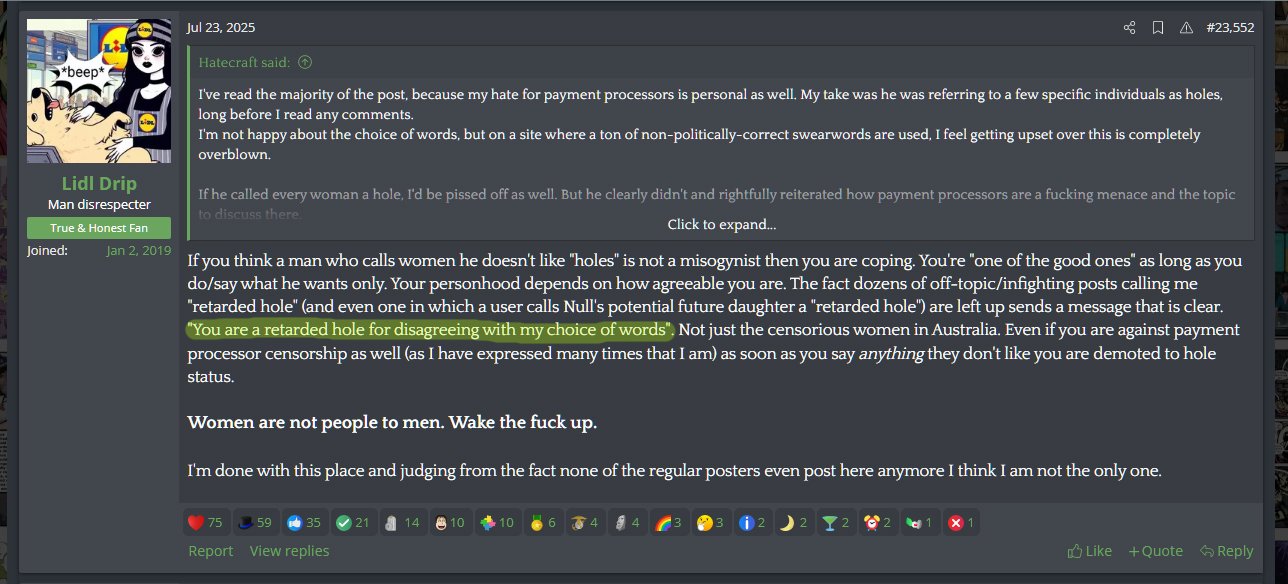
Task: Expand the quoted Hatecraft post
Action: tap(721, 224)
